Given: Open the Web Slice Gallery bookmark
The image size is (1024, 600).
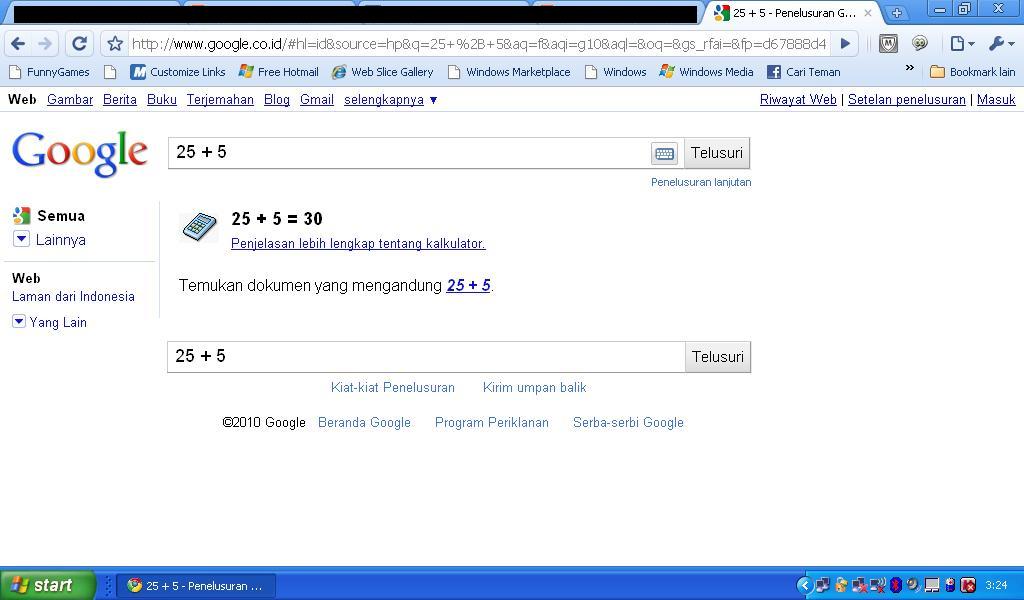Looking at the screenshot, I should coord(383,72).
